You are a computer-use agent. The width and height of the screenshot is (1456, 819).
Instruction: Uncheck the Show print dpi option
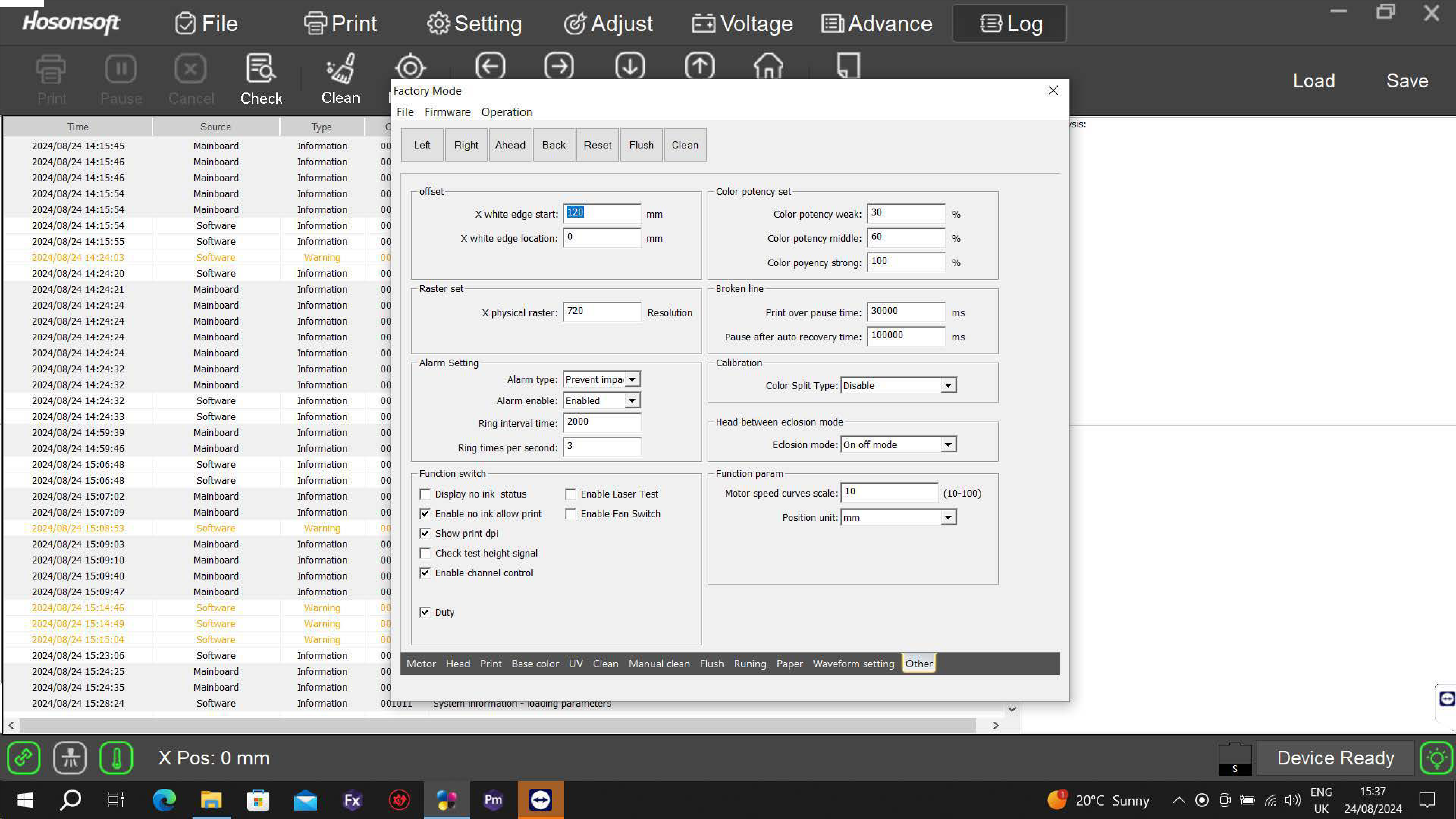click(425, 534)
